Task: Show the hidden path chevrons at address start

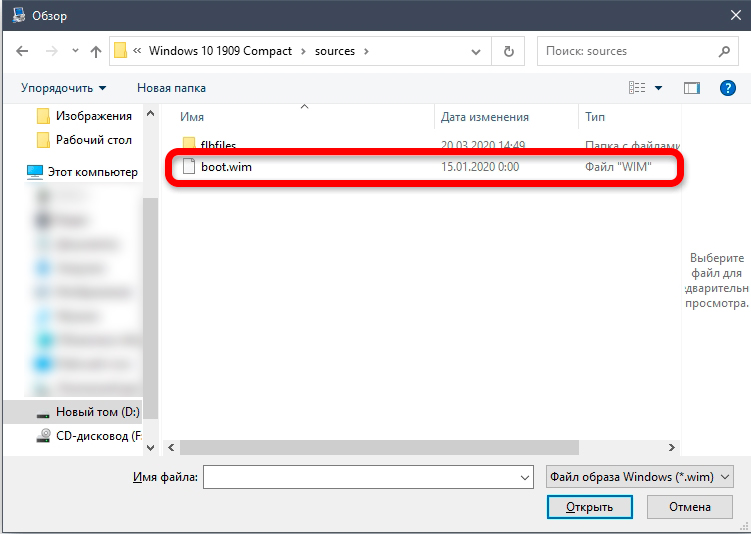Action: click(137, 50)
